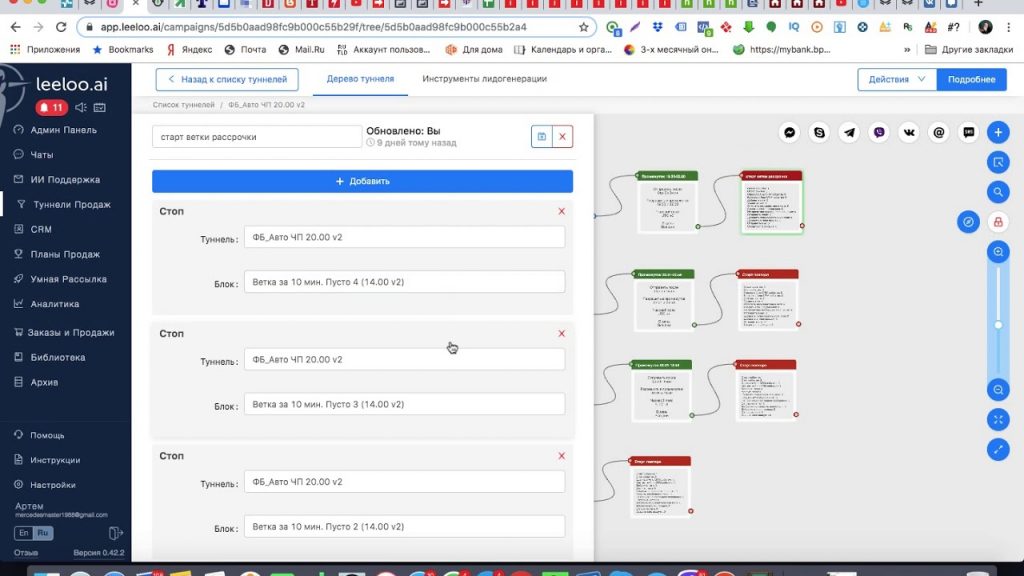Open Заказы и Продажи in sidebar
The width and height of the screenshot is (1024, 576).
(x=71, y=332)
